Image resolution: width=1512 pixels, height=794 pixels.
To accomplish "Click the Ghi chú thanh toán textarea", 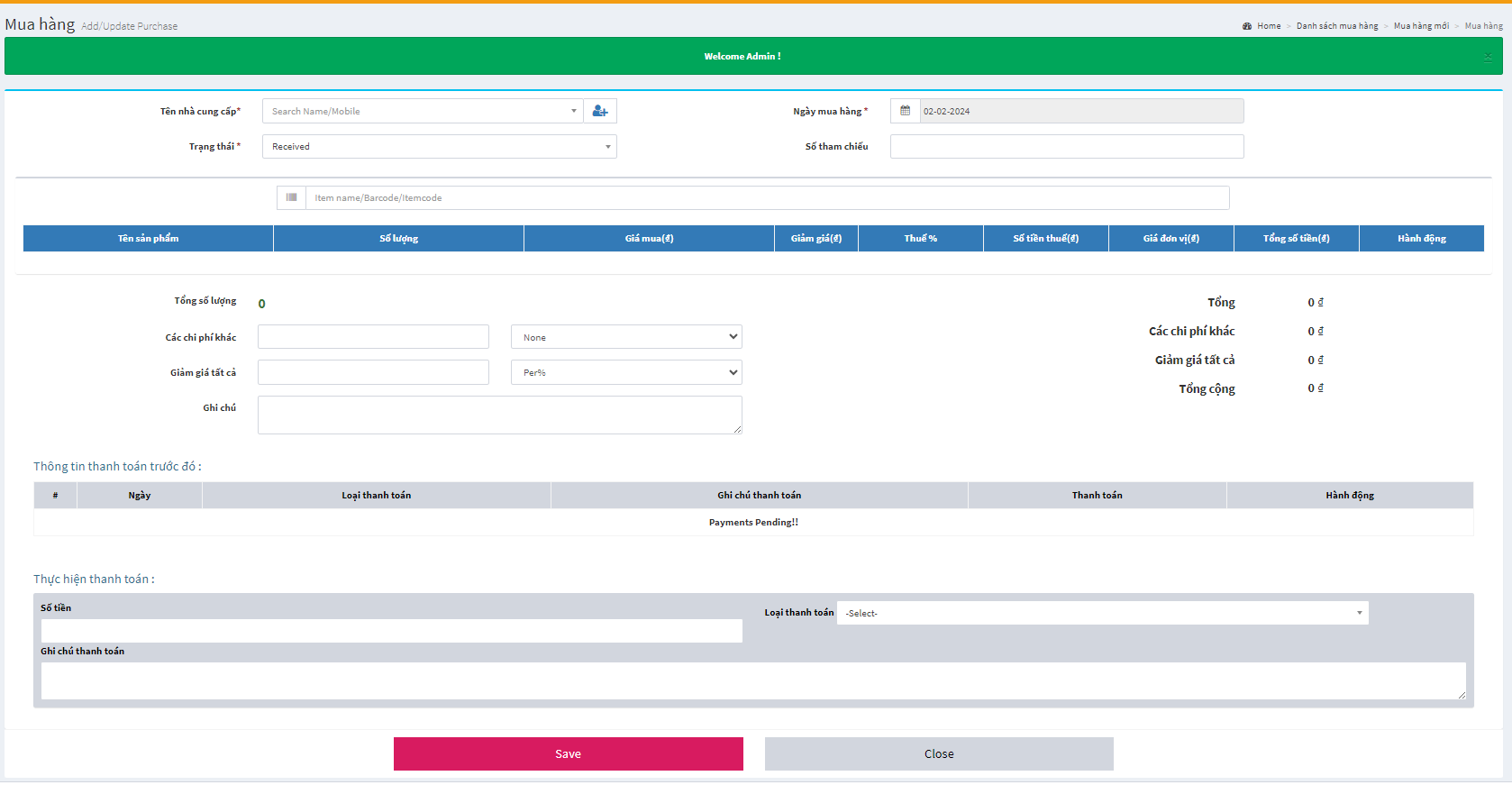I will [753, 681].
